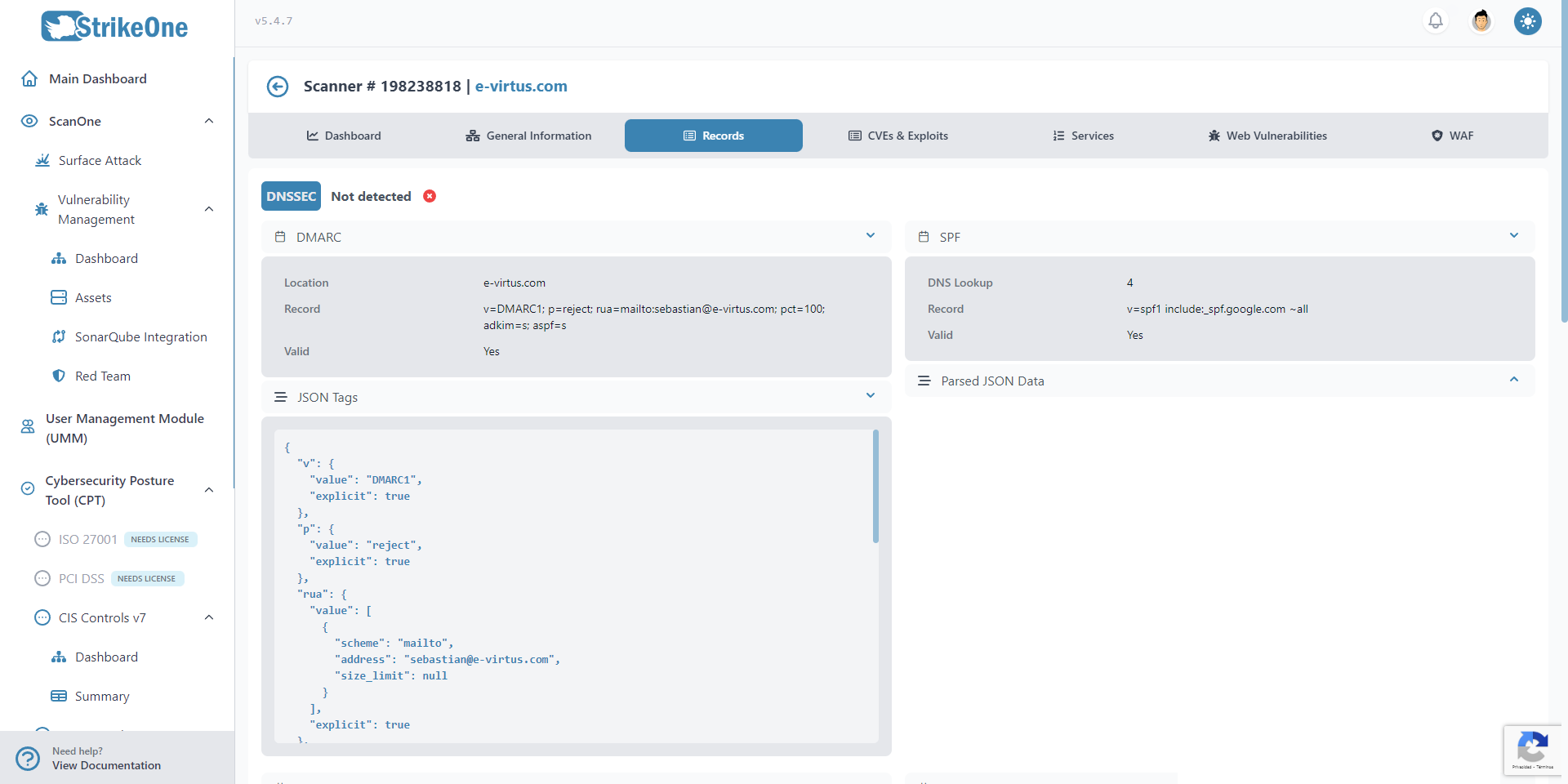Image resolution: width=1568 pixels, height=784 pixels.
Task: Click View Documentation link
Action: (106, 766)
